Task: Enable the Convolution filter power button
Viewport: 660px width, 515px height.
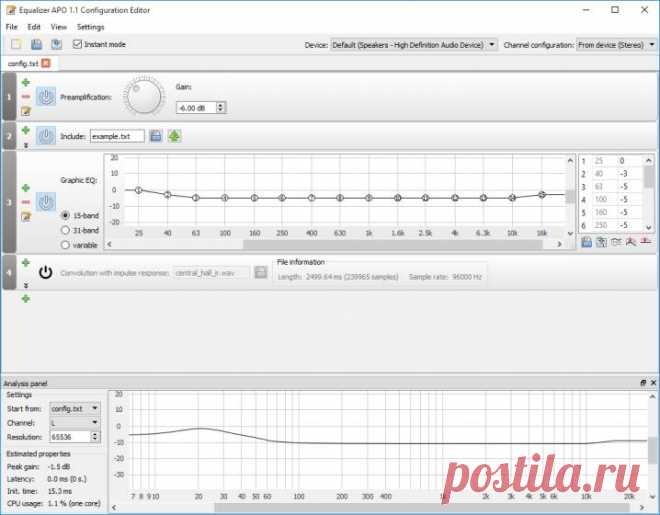Action: tap(45, 273)
